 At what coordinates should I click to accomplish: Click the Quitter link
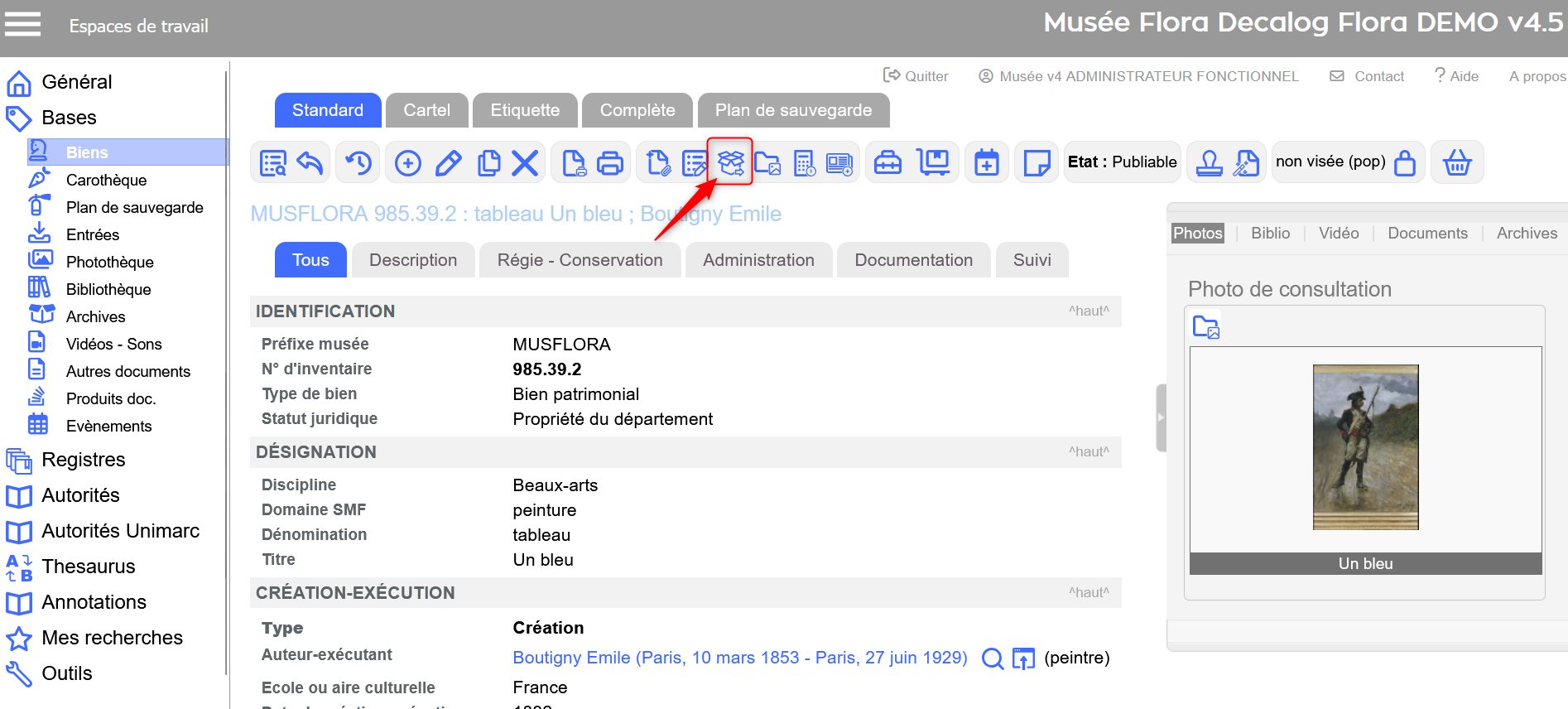pos(916,76)
